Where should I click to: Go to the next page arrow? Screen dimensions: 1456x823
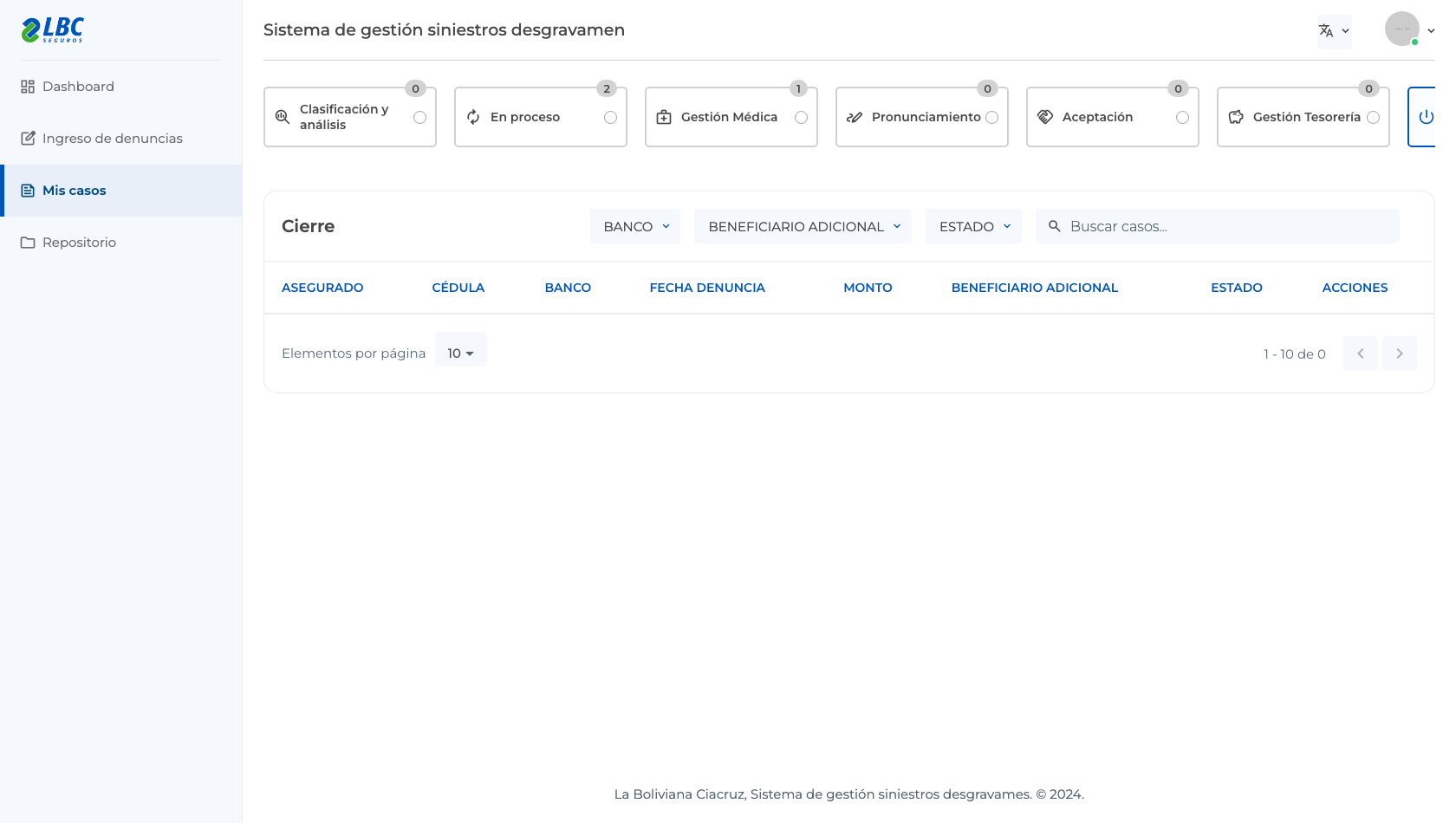(1400, 353)
